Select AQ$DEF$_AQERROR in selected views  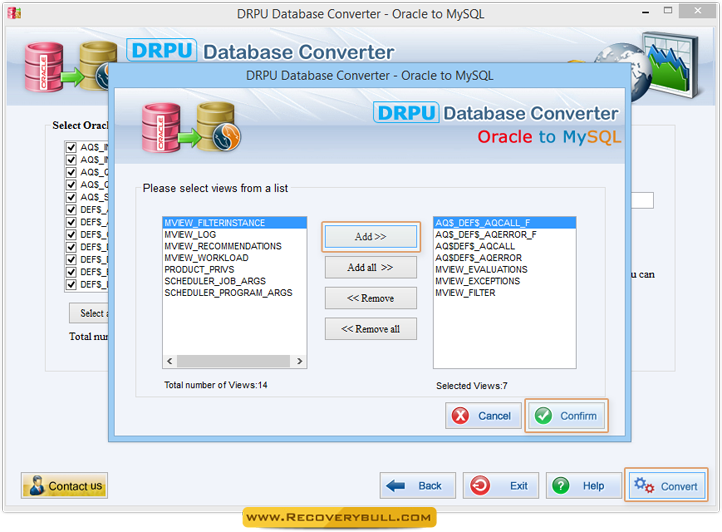point(505,258)
